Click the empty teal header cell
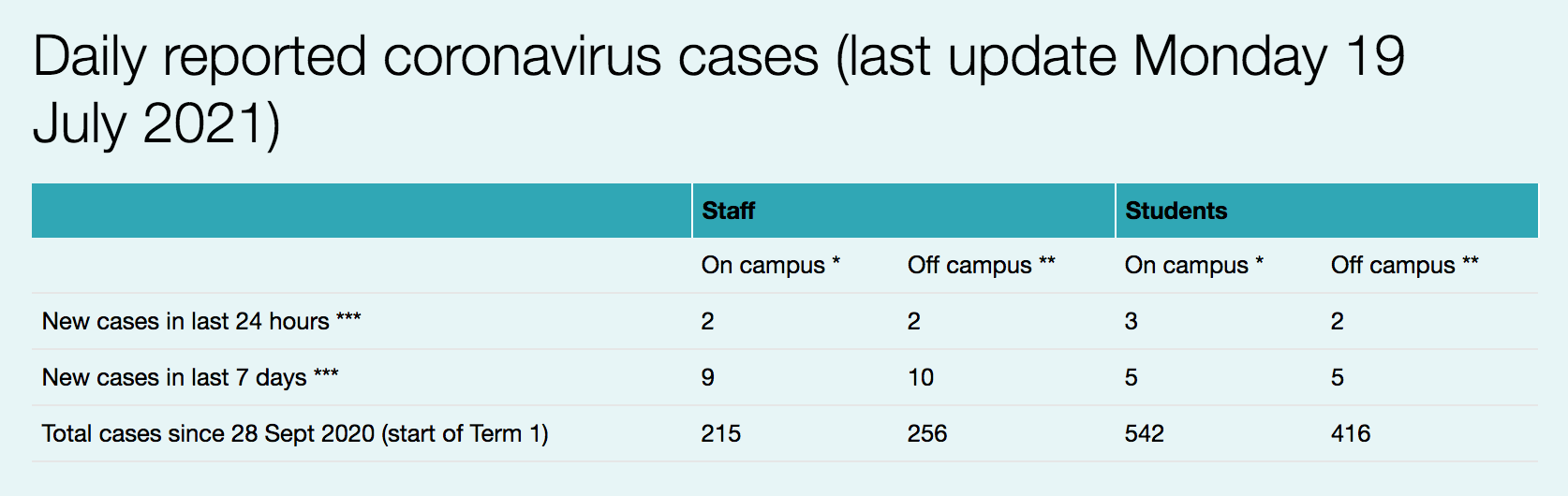 point(362,211)
